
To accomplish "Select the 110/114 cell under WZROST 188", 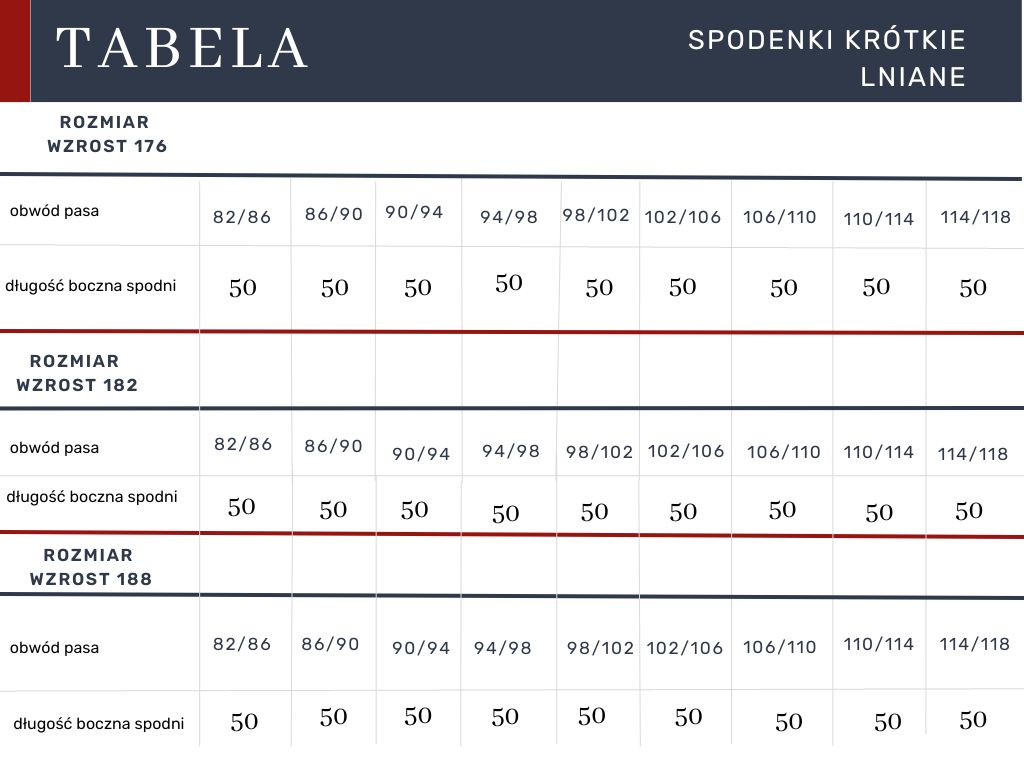I will coord(878,644).
